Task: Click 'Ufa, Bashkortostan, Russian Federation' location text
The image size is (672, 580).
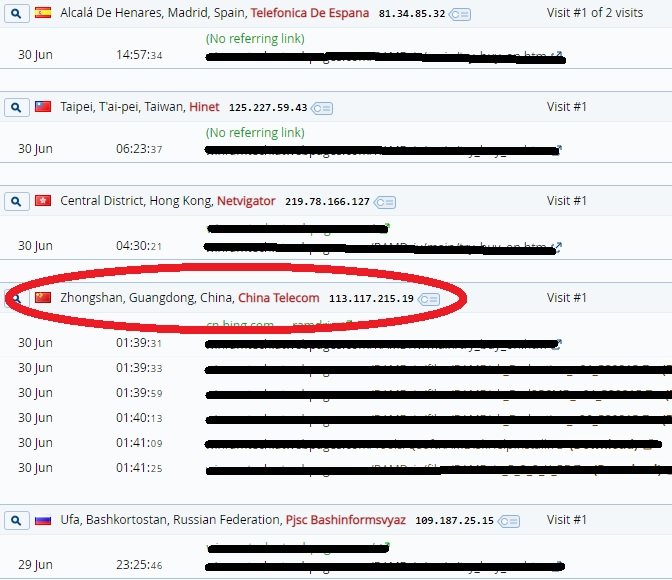Action: click(171, 520)
